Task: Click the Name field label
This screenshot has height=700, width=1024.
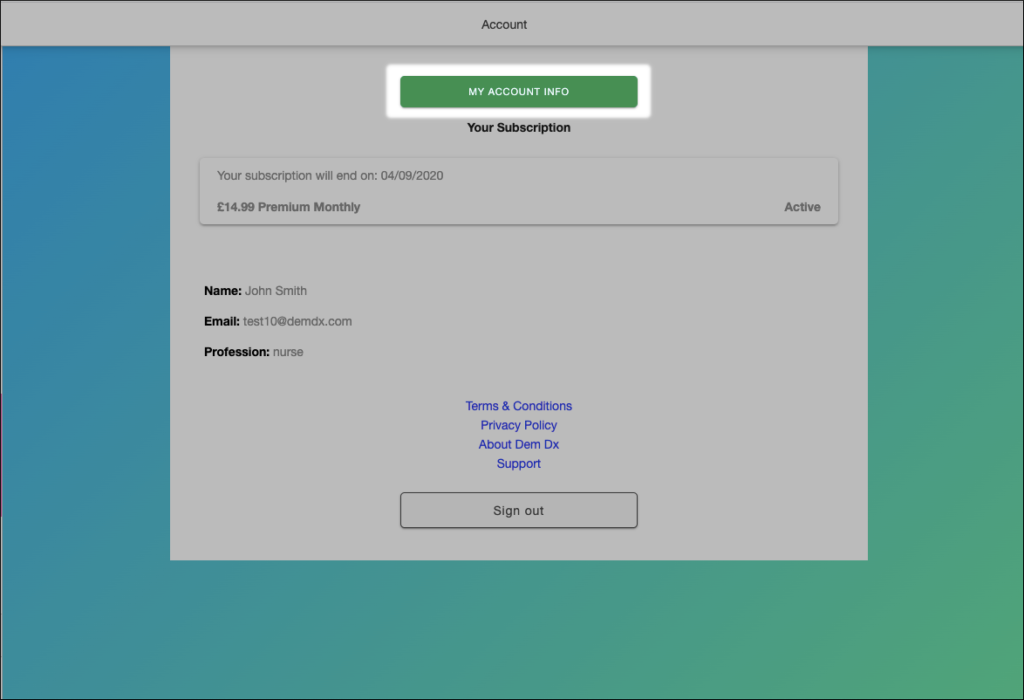Action: [x=222, y=291]
